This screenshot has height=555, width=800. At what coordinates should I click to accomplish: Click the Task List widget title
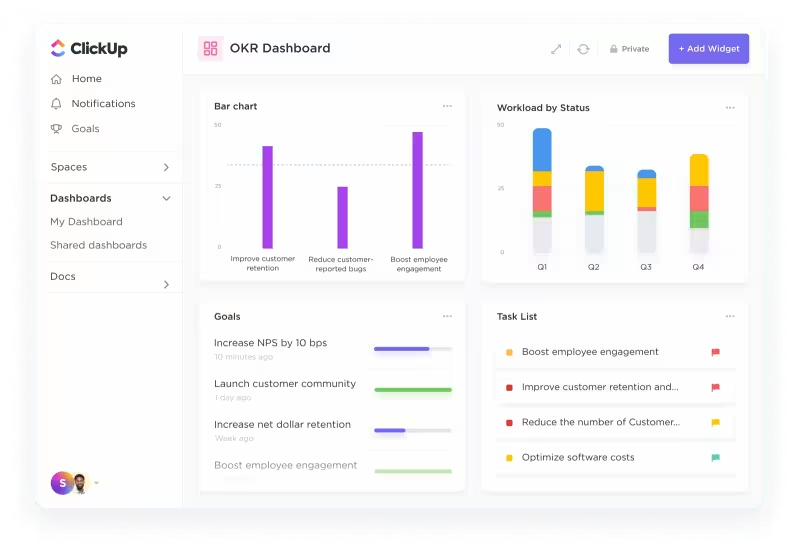[x=516, y=316]
